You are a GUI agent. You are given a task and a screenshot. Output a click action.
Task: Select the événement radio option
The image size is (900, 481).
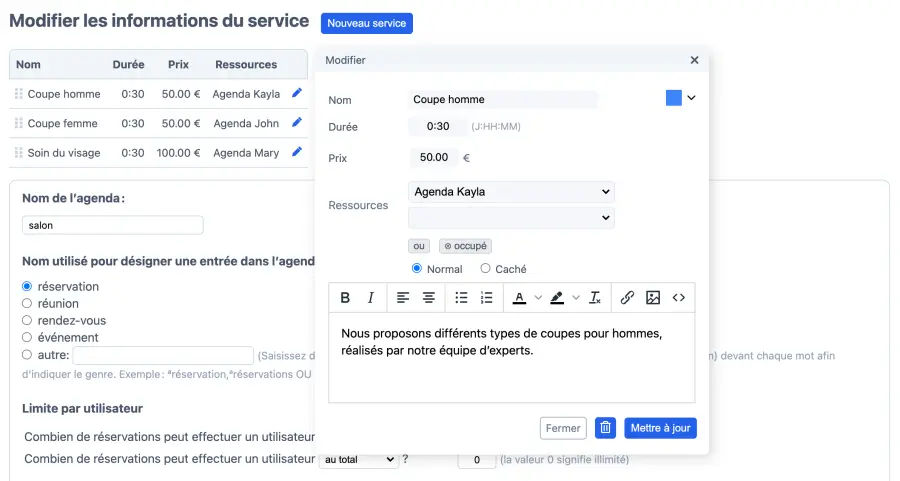point(28,338)
